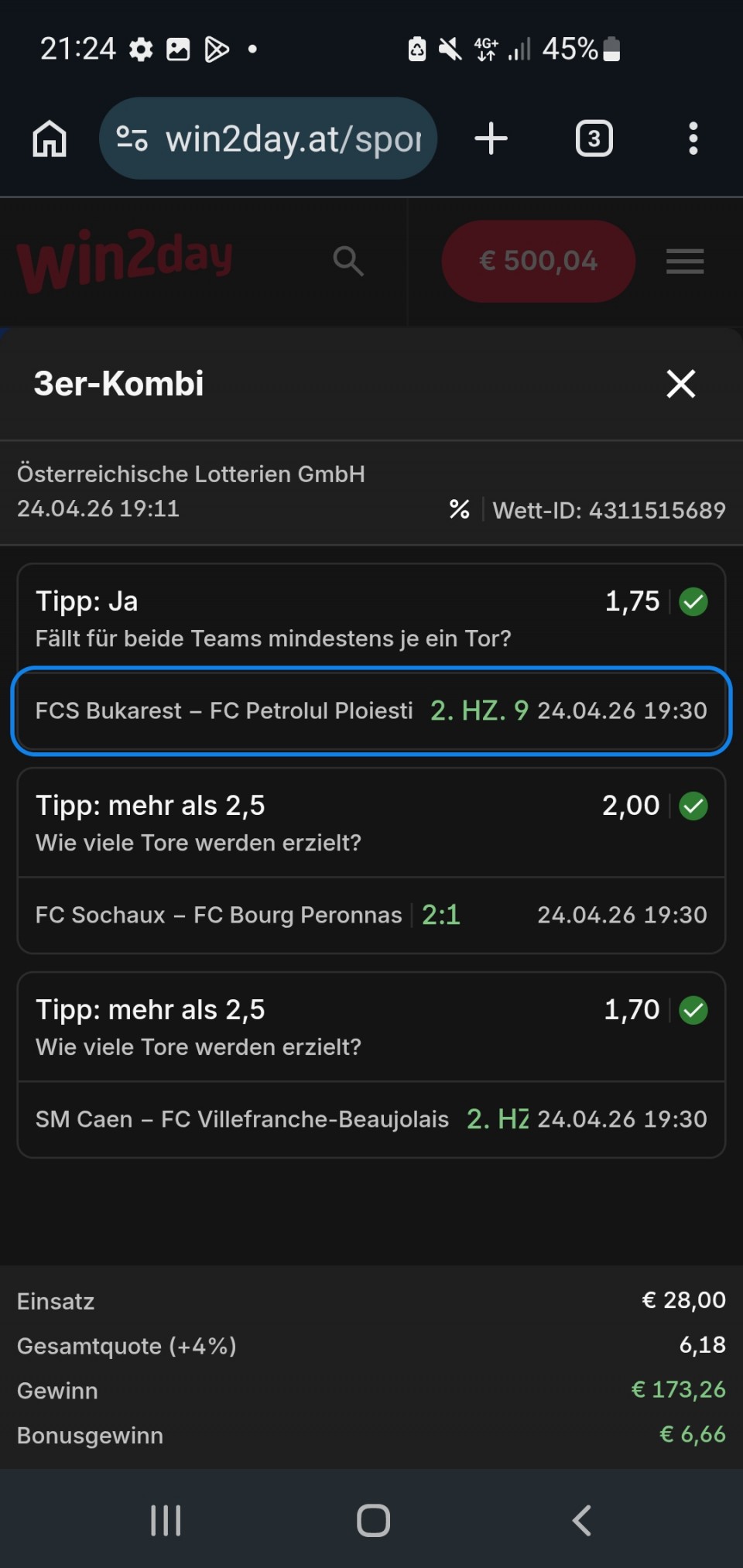Screen dimensions: 743x1568
Task: Tap the browser home icon
Action: click(x=50, y=139)
